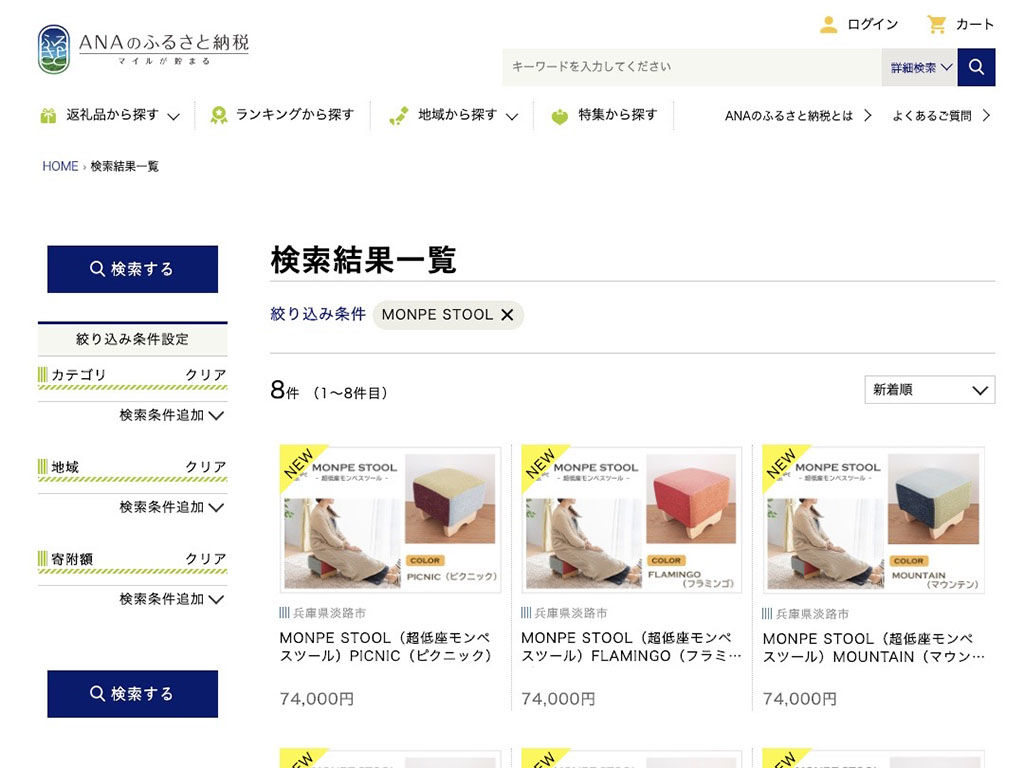Click the magnifier search icon button

(976, 67)
